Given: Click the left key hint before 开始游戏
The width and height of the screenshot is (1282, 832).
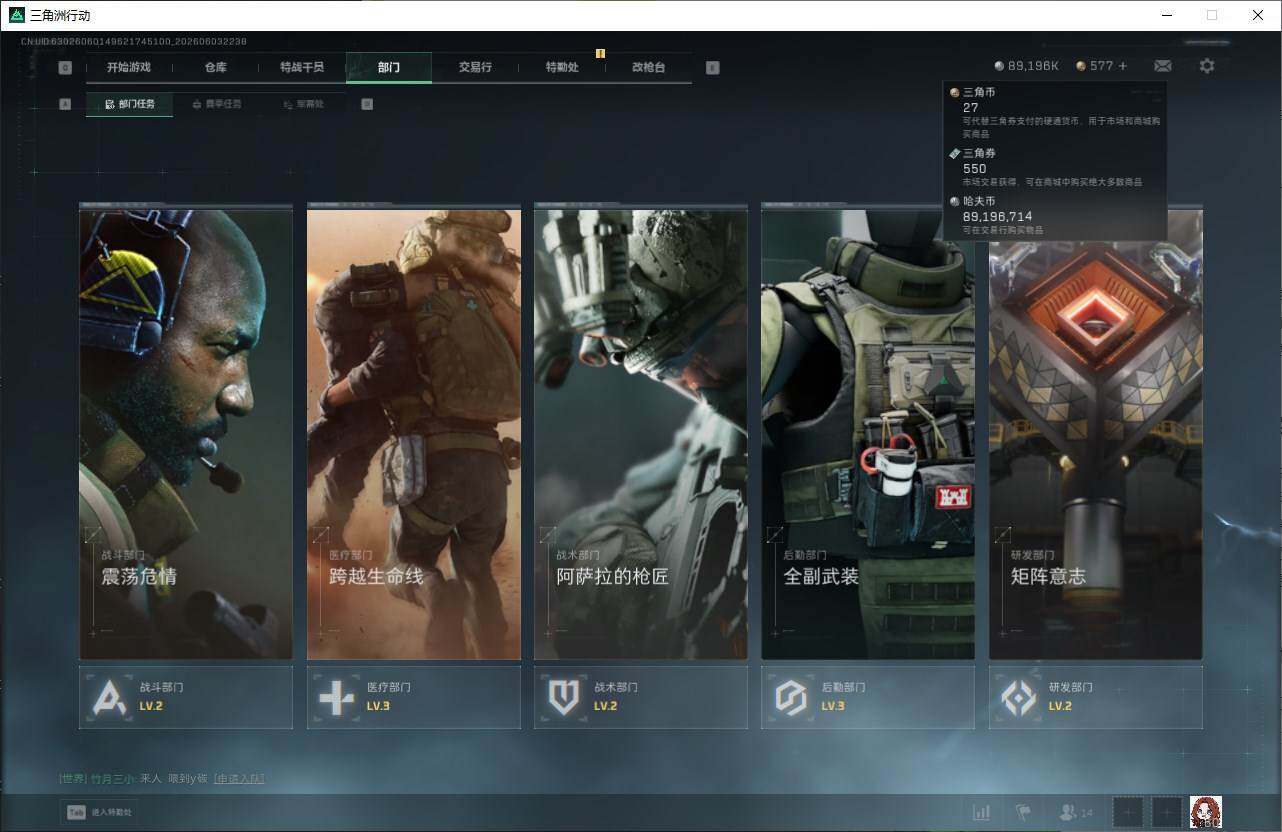Looking at the screenshot, I should coord(65,68).
